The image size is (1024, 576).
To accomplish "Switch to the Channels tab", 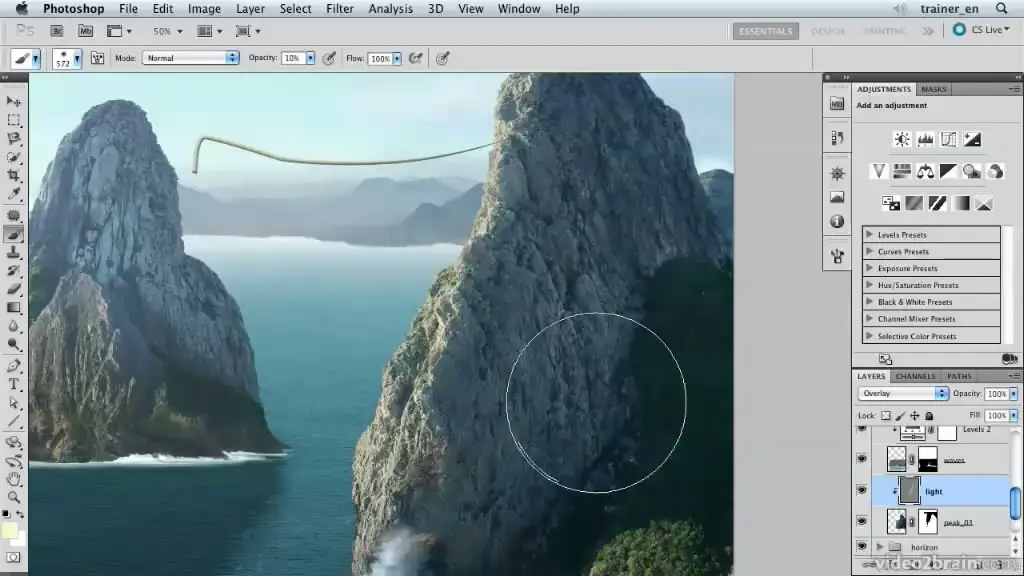I will [915, 376].
